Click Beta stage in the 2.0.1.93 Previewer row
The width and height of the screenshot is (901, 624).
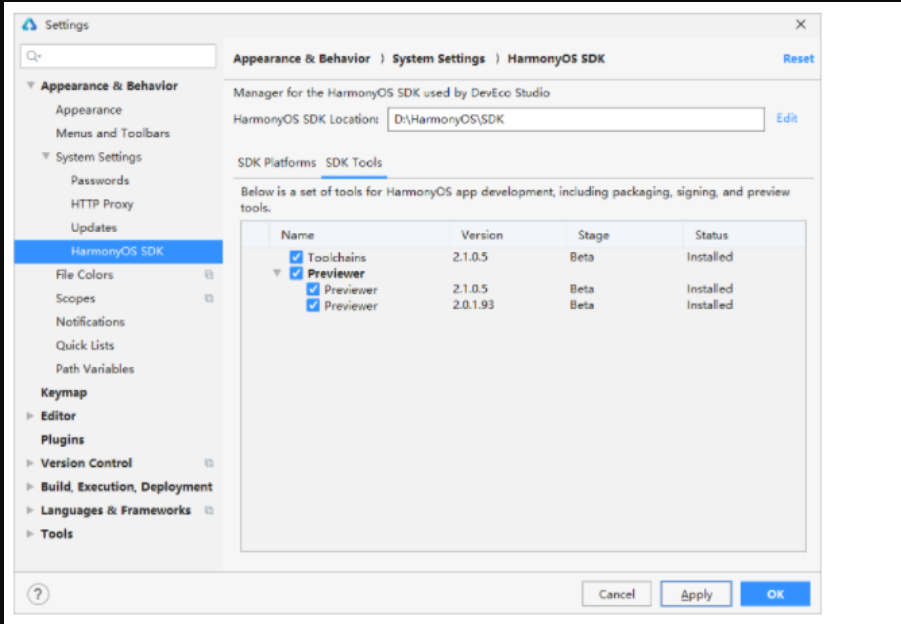(x=582, y=305)
